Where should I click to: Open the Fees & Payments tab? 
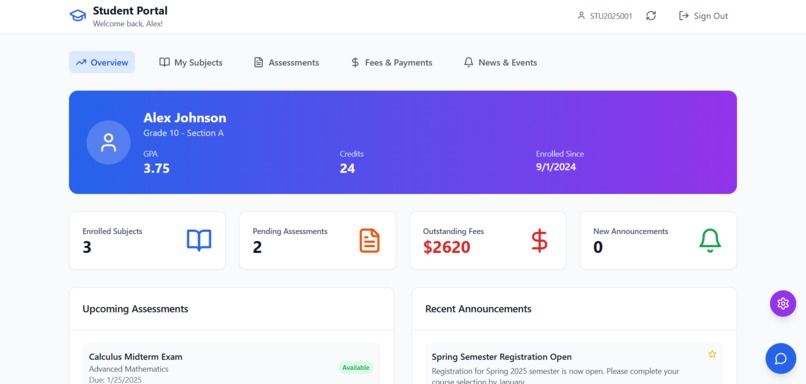[391, 62]
